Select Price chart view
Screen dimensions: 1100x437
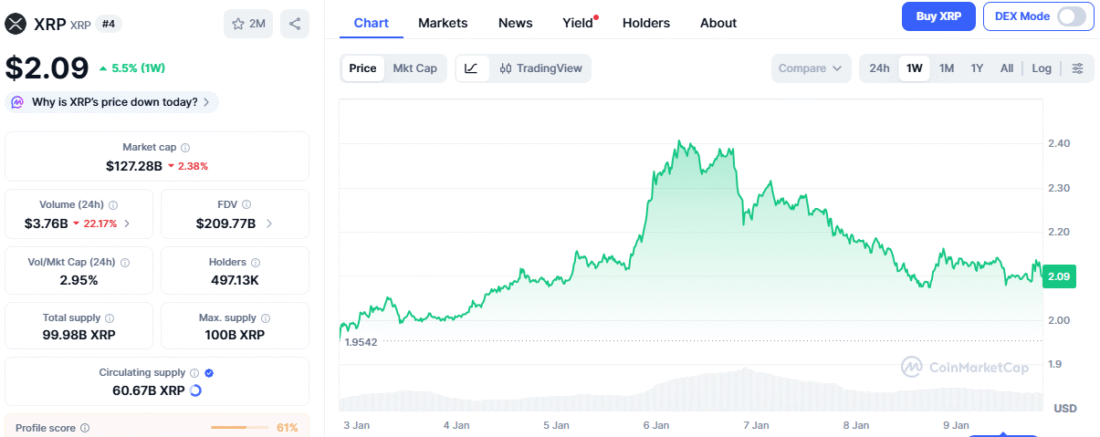(x=363, y=69)
